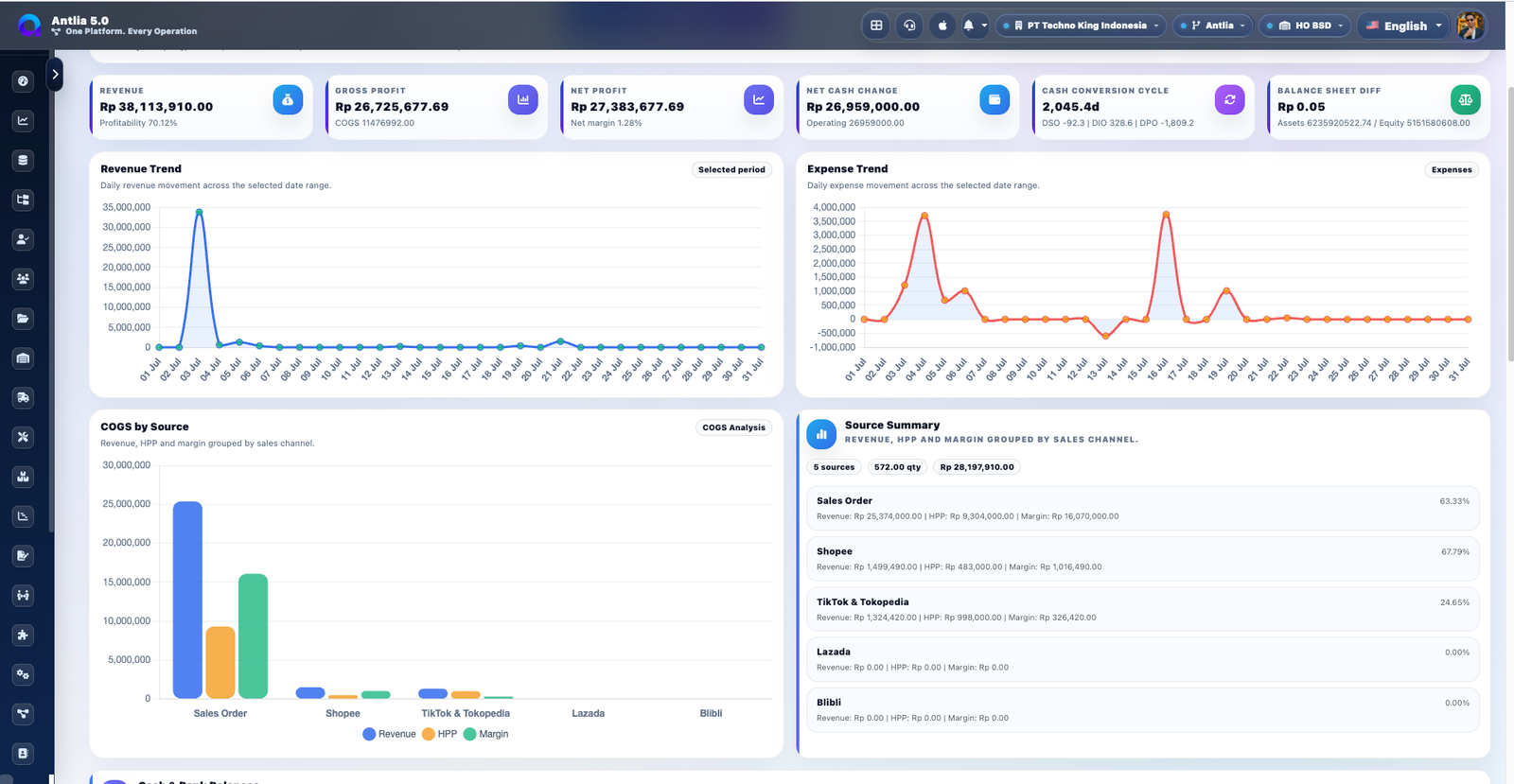Open the Antlia branch dropdown
Viewport: 1514px width, 784px height.
1213,26
